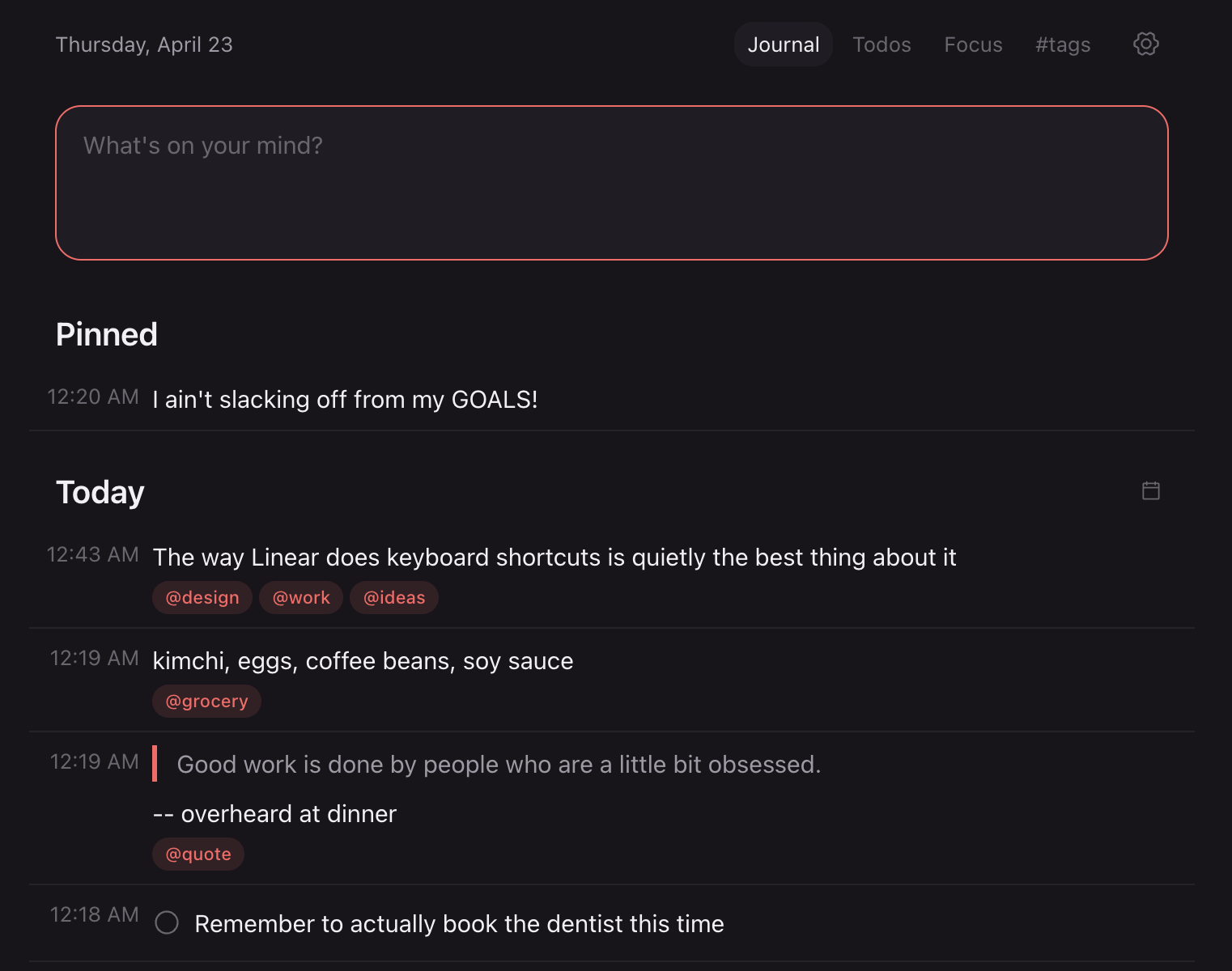Open the calendar icon beside Today
The width and height of the screenshot is (1232, 971).
point(1150,490)
